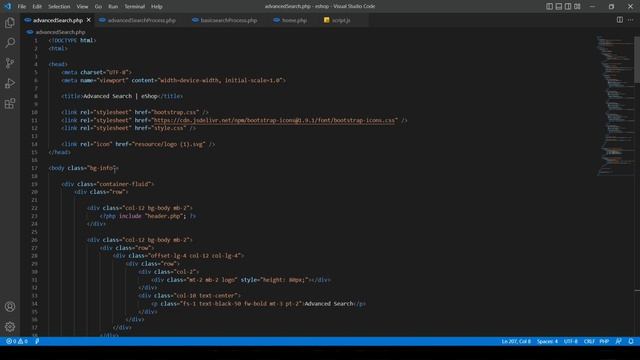The width and height of the screenshot is (640, 360).
Task: Change file encoding UTF-8
Action: coord(571,341)
